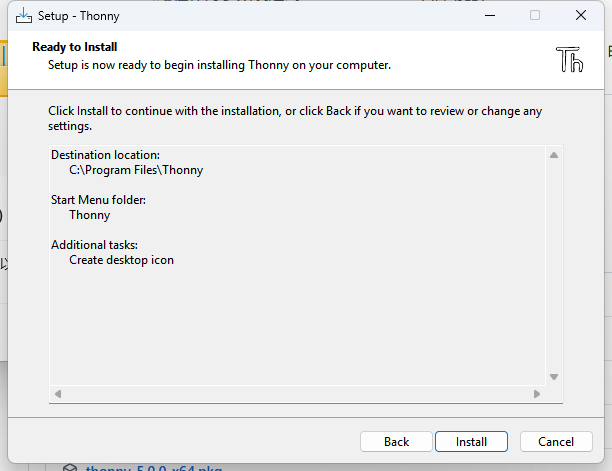The image size is (612, 471).
Task: Click the scroll up arrow in summary box
Action: tap(554, 155)
